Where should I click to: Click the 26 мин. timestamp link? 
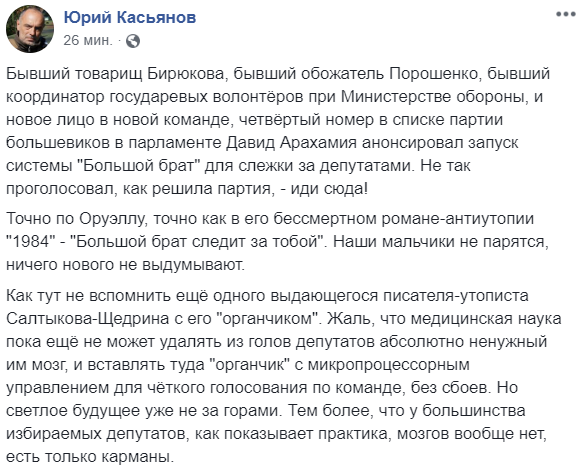coord(88,40)
